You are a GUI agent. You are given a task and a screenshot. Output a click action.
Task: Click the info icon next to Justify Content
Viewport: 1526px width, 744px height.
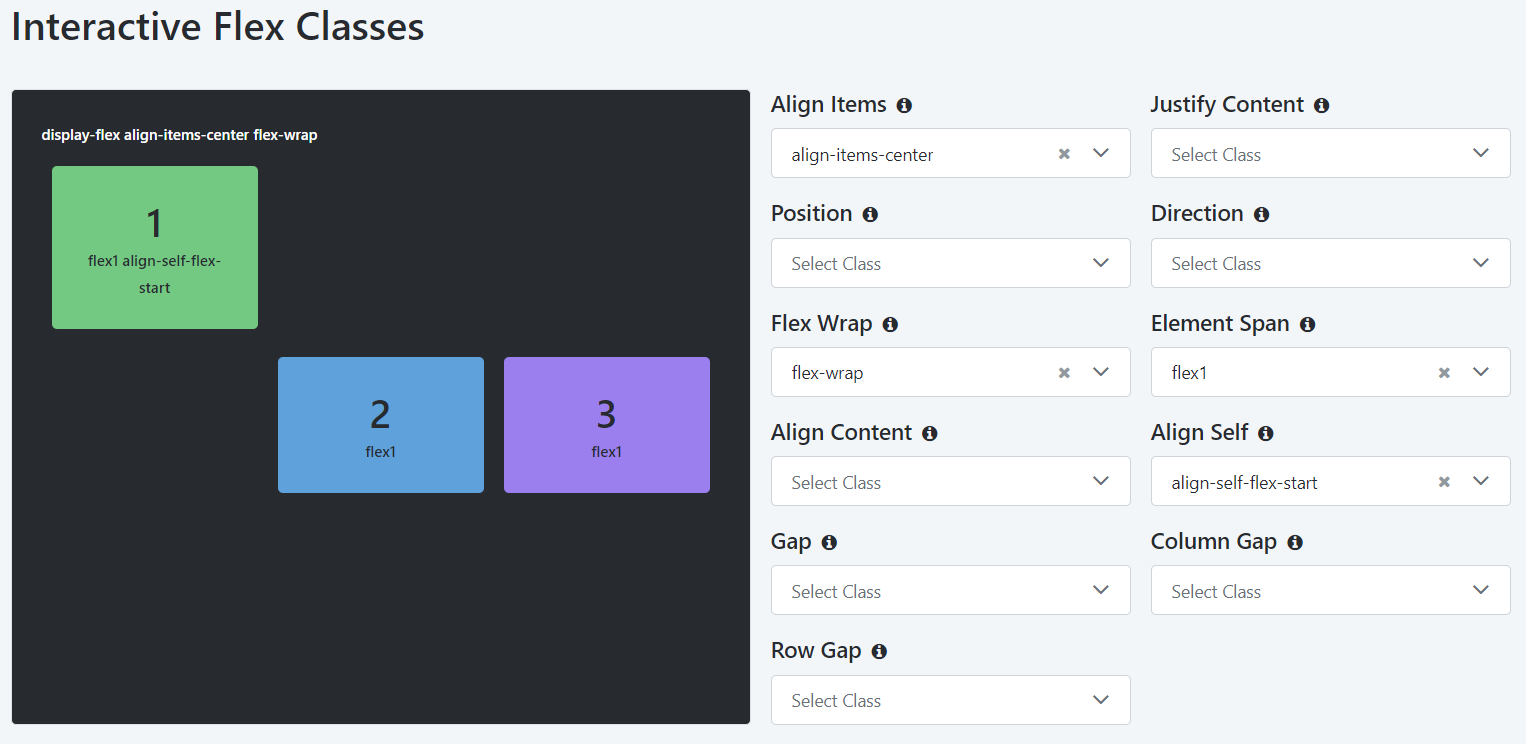click(1321, 105)
